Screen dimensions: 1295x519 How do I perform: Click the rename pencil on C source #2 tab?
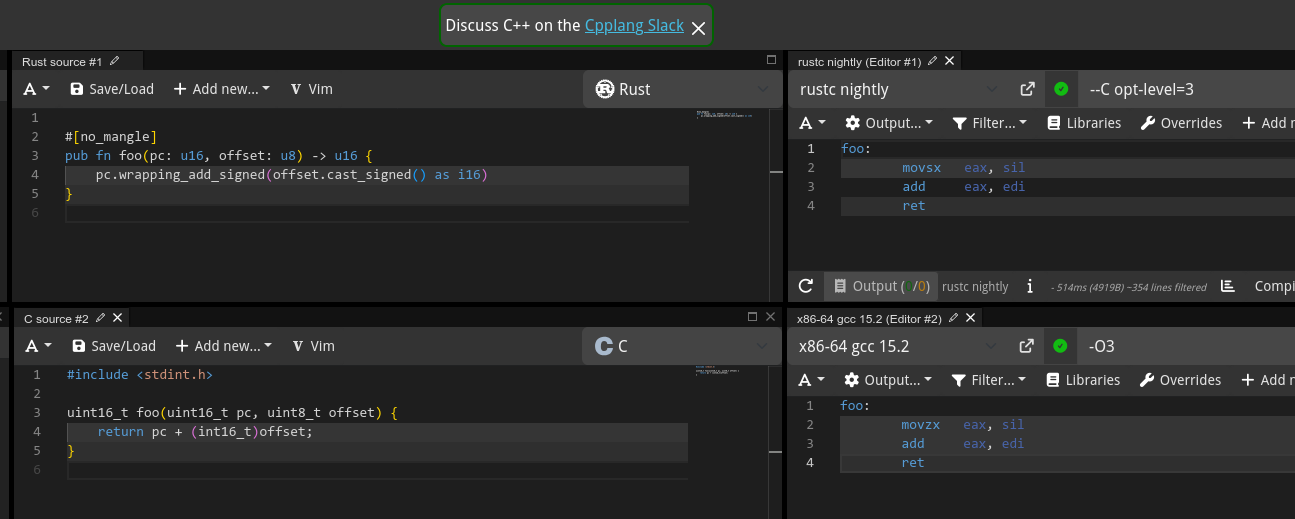click(100, 318)
